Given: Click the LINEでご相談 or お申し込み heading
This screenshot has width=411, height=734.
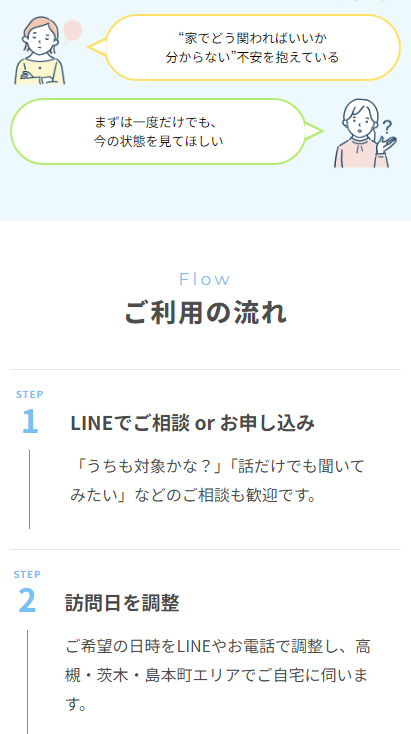Looking at the screenshot, I should 192,423.
